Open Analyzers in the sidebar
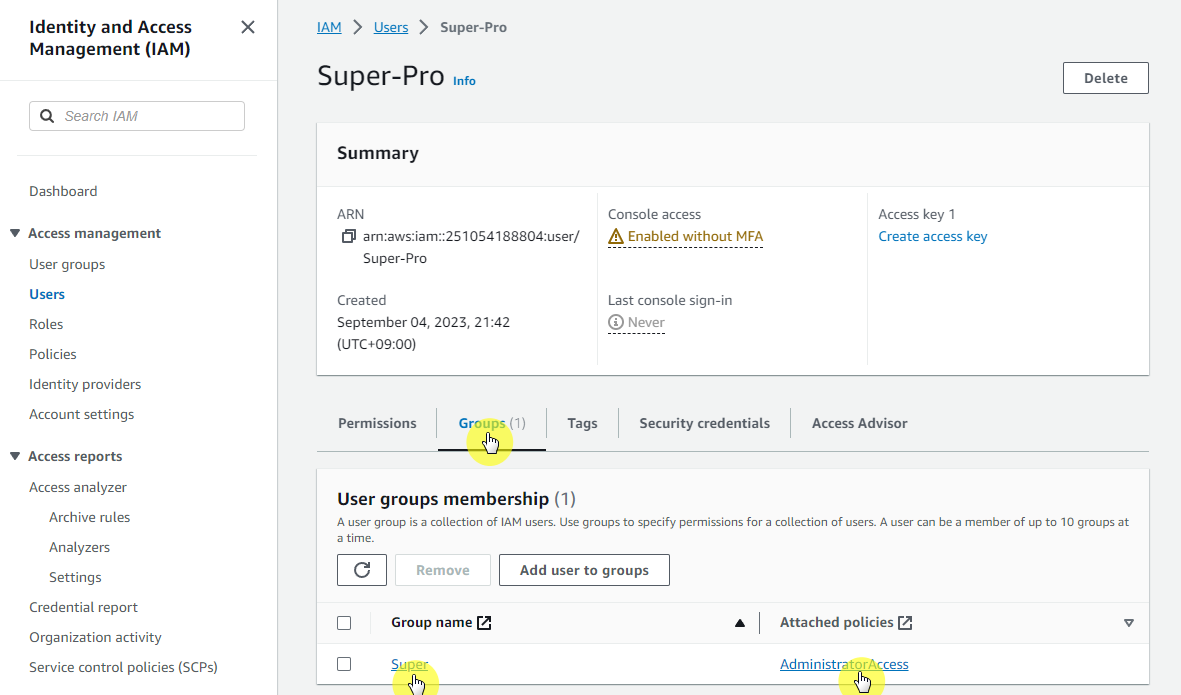The width and height of the screenshot is (1181, 695). click(x=79, y=547)
